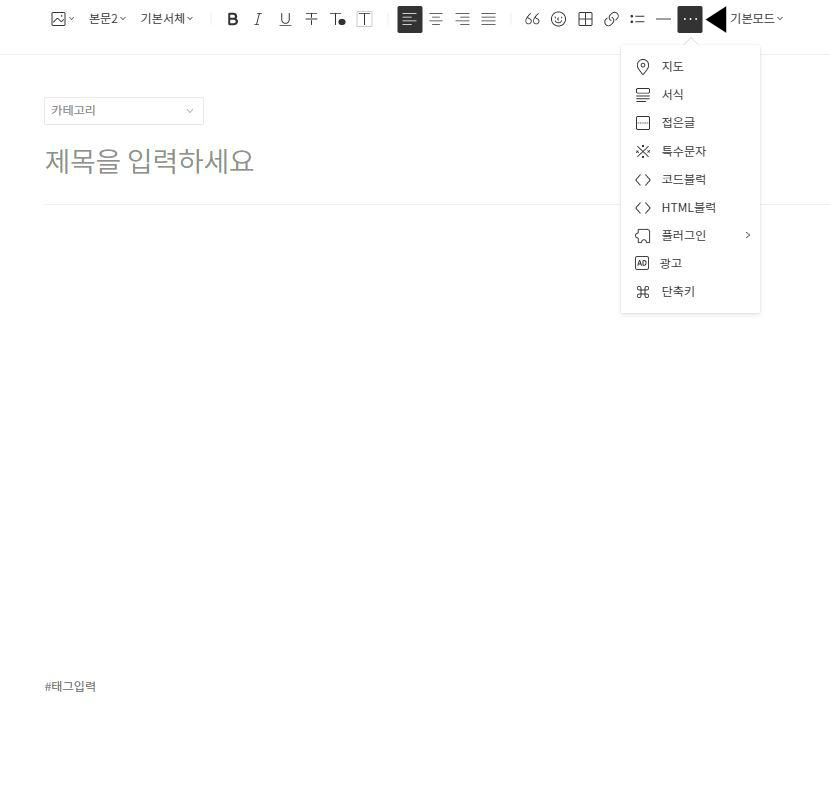This screenshot has width=830, height=793.
Task: Open the hyperlink tool
Action: click(x=611, y=19)
